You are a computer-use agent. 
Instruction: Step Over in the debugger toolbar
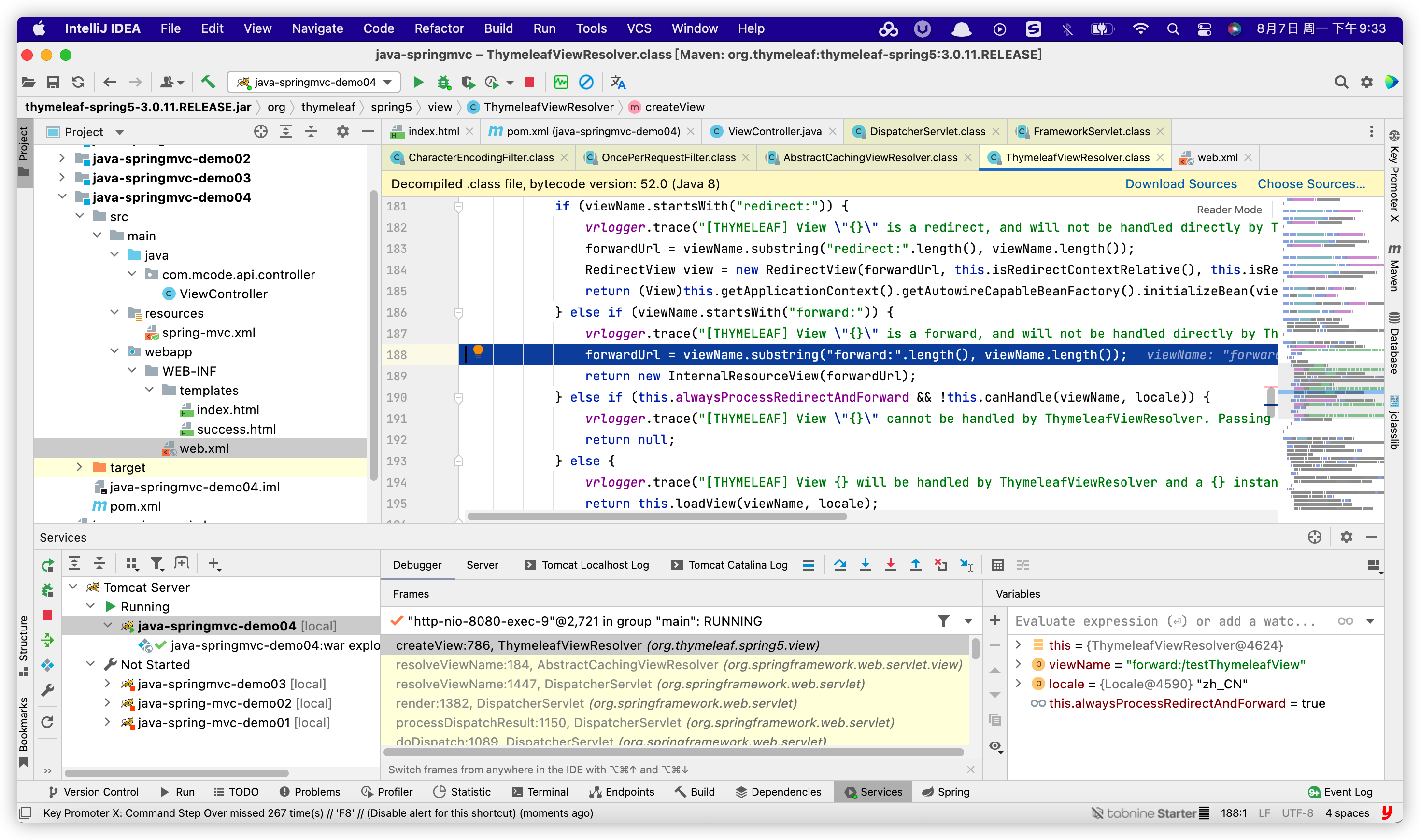click(x=839, y=564)
